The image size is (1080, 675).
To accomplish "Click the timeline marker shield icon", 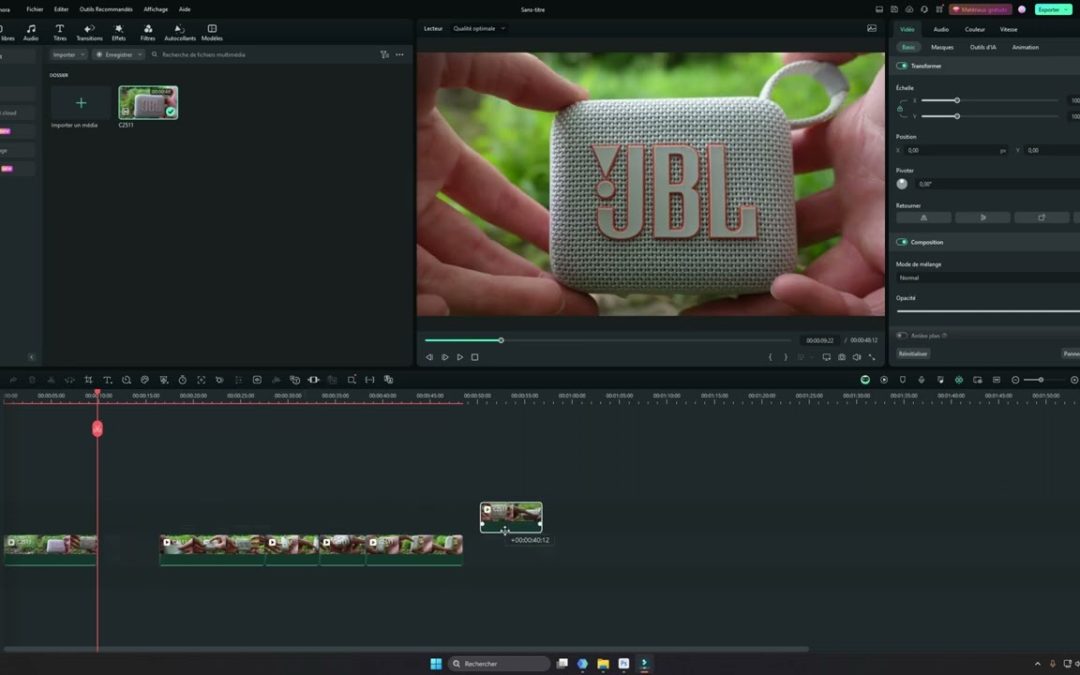I will (902, 380).
